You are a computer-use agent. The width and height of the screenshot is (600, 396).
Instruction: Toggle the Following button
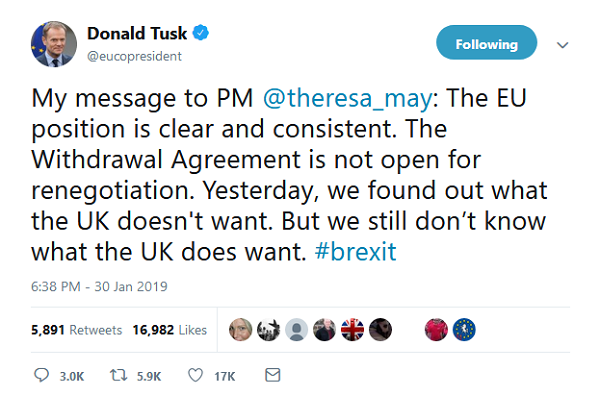coord(486,42)
